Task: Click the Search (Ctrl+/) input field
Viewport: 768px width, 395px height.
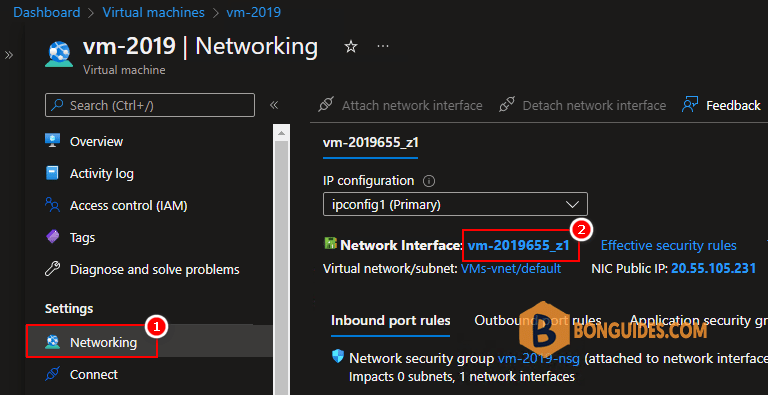Action: 150,105
